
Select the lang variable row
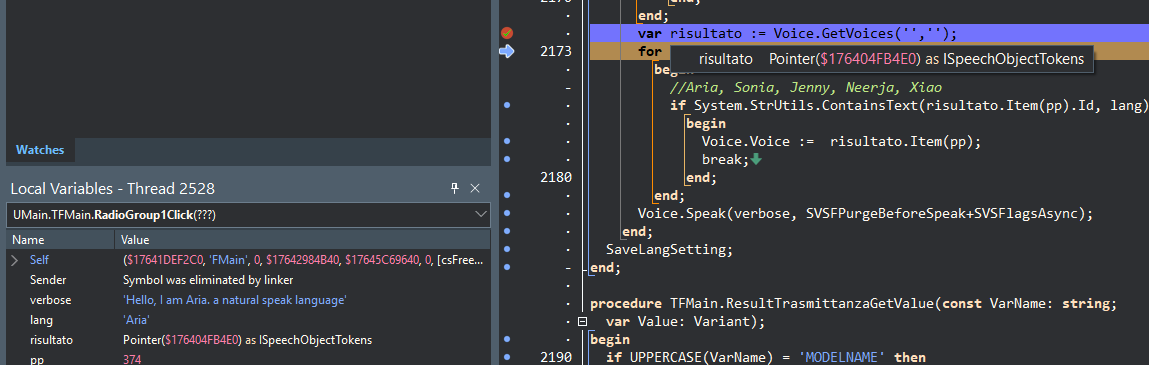click(x=248, y=320)
